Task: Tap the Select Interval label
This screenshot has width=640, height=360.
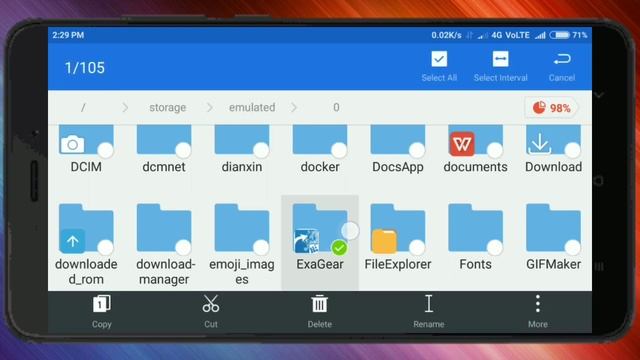Action: click(500, 78)
